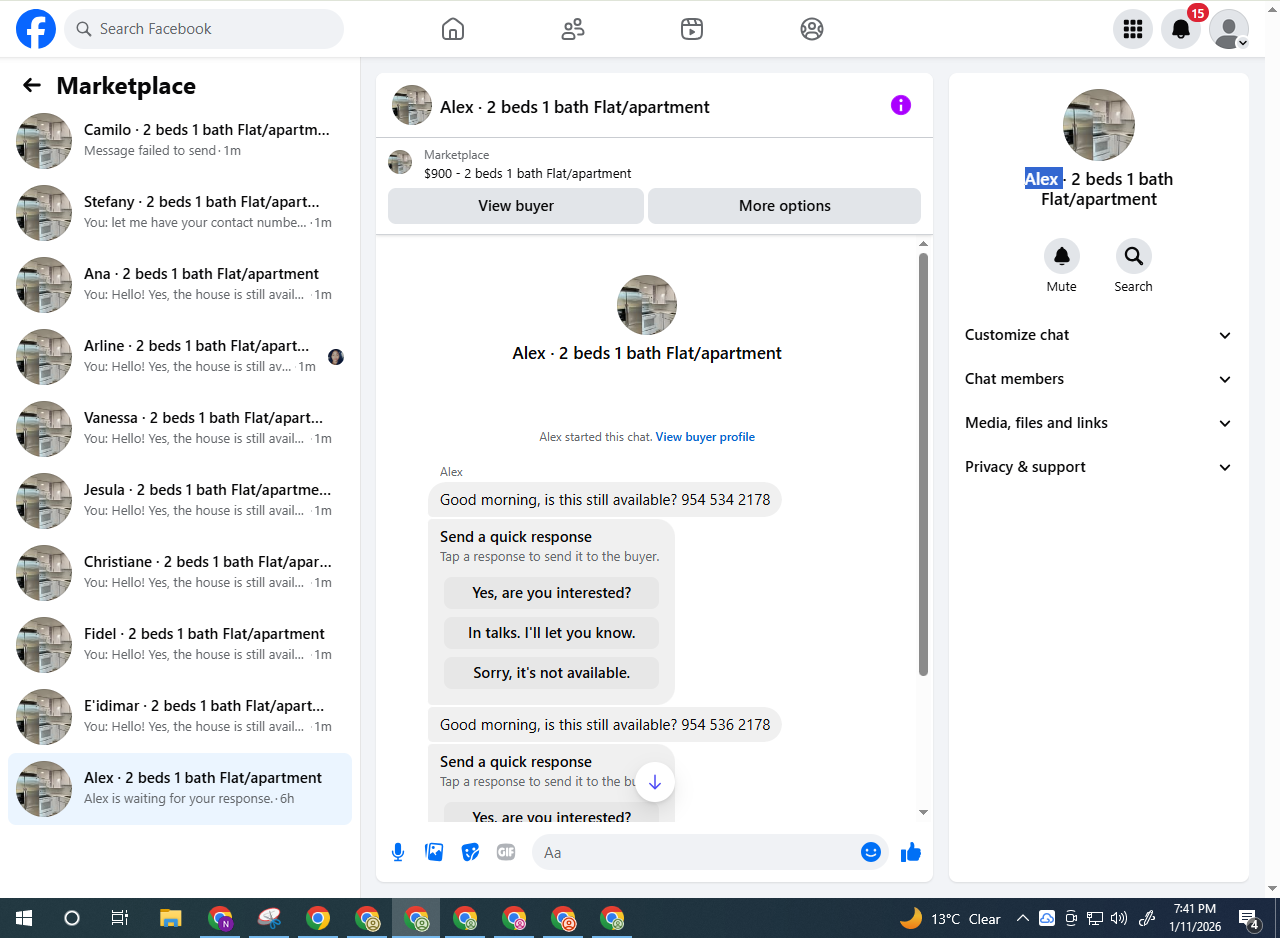Choose a GIF with the GIF icon
Image resolution: width=1280 pixels, height=938 pixels.
(x=506, y=852)
